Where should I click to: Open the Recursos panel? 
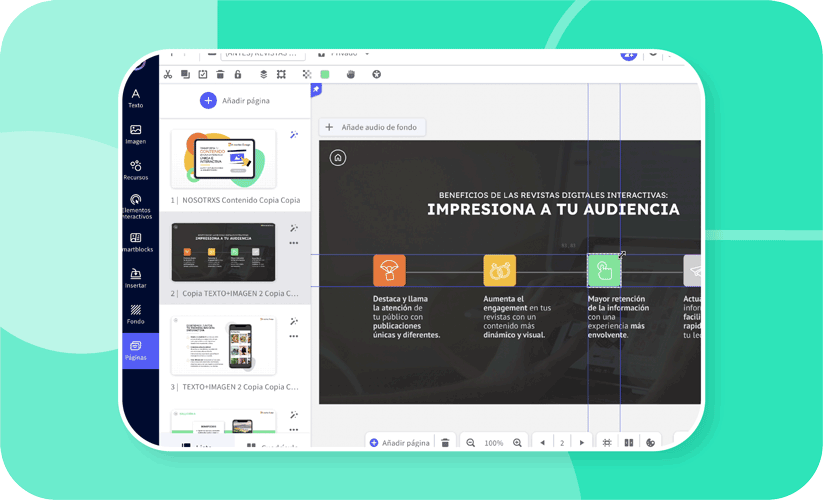[135, 170]
